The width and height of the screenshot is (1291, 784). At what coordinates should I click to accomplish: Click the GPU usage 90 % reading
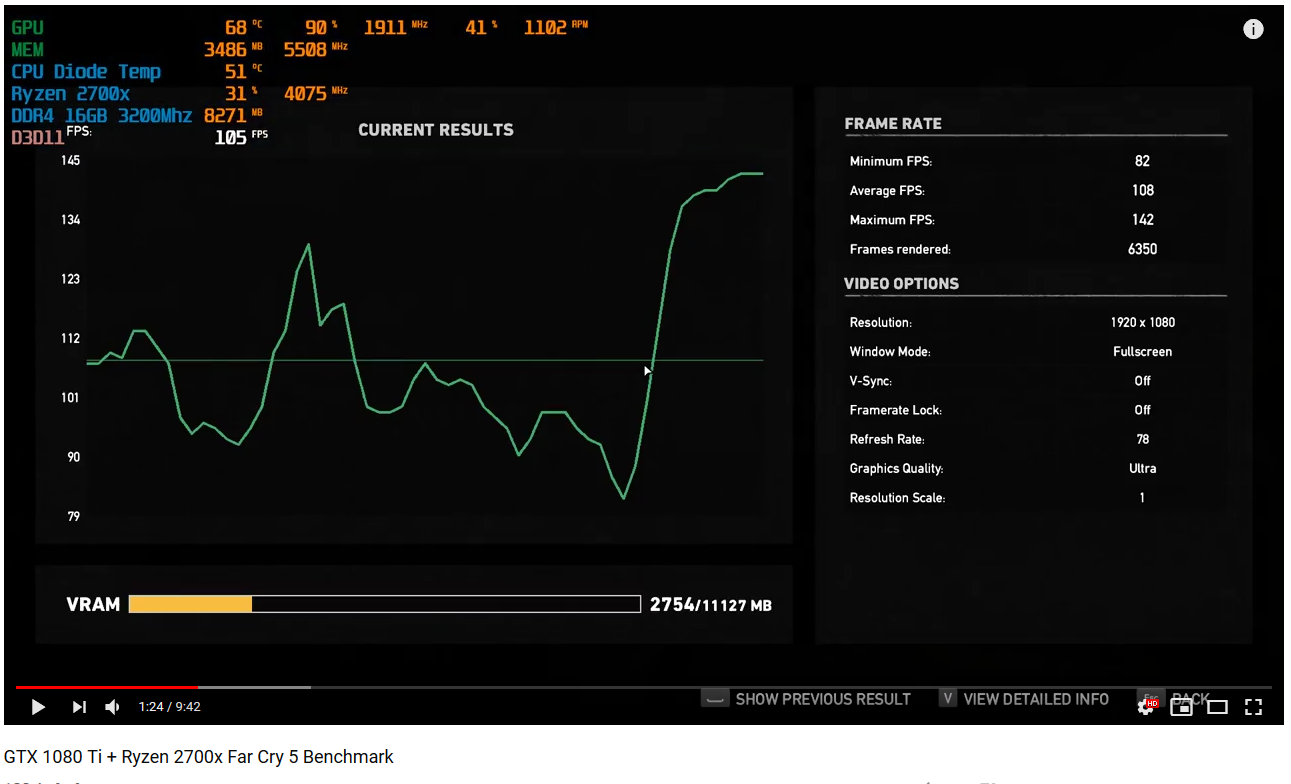coord(321,28)
